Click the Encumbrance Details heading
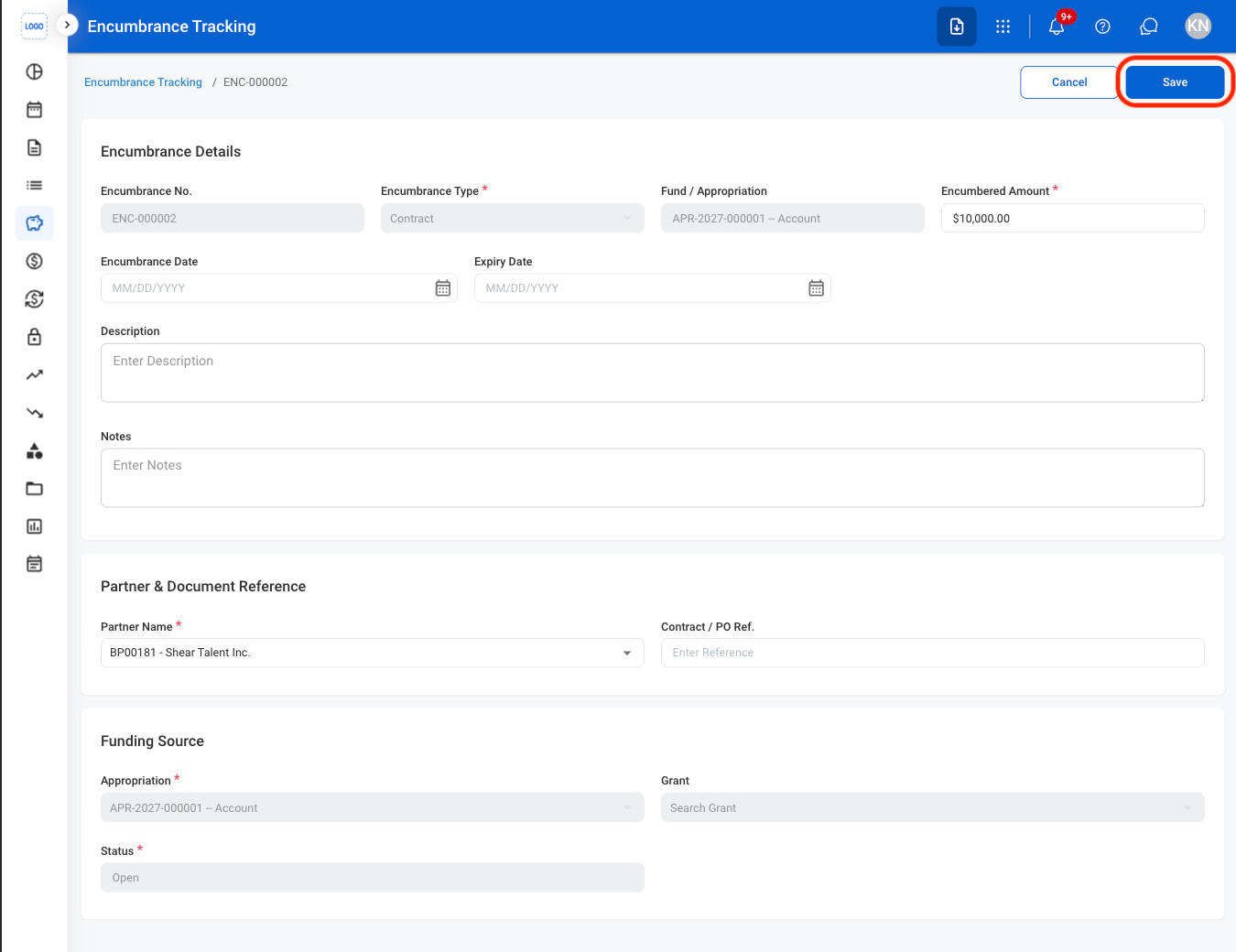Viewport: 1236px width, 952px height. click(171, 152)
